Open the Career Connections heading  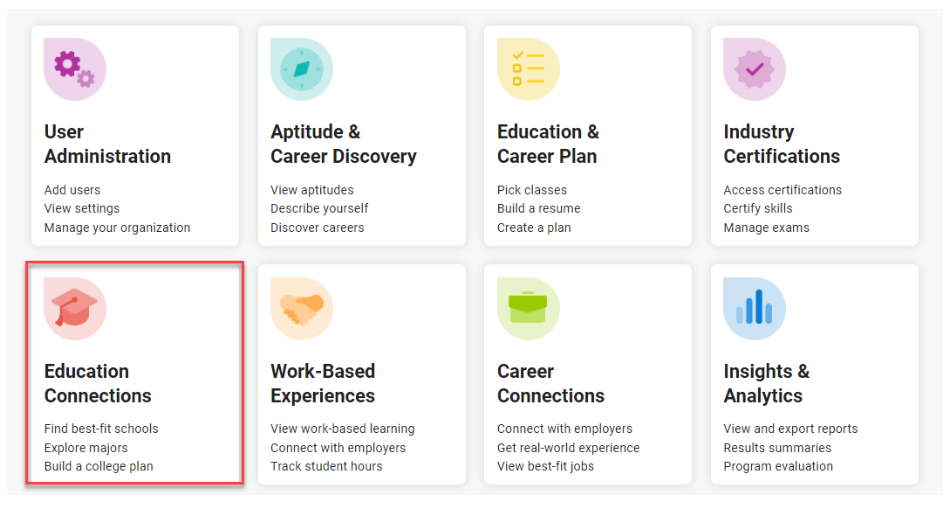click(550, 383)
